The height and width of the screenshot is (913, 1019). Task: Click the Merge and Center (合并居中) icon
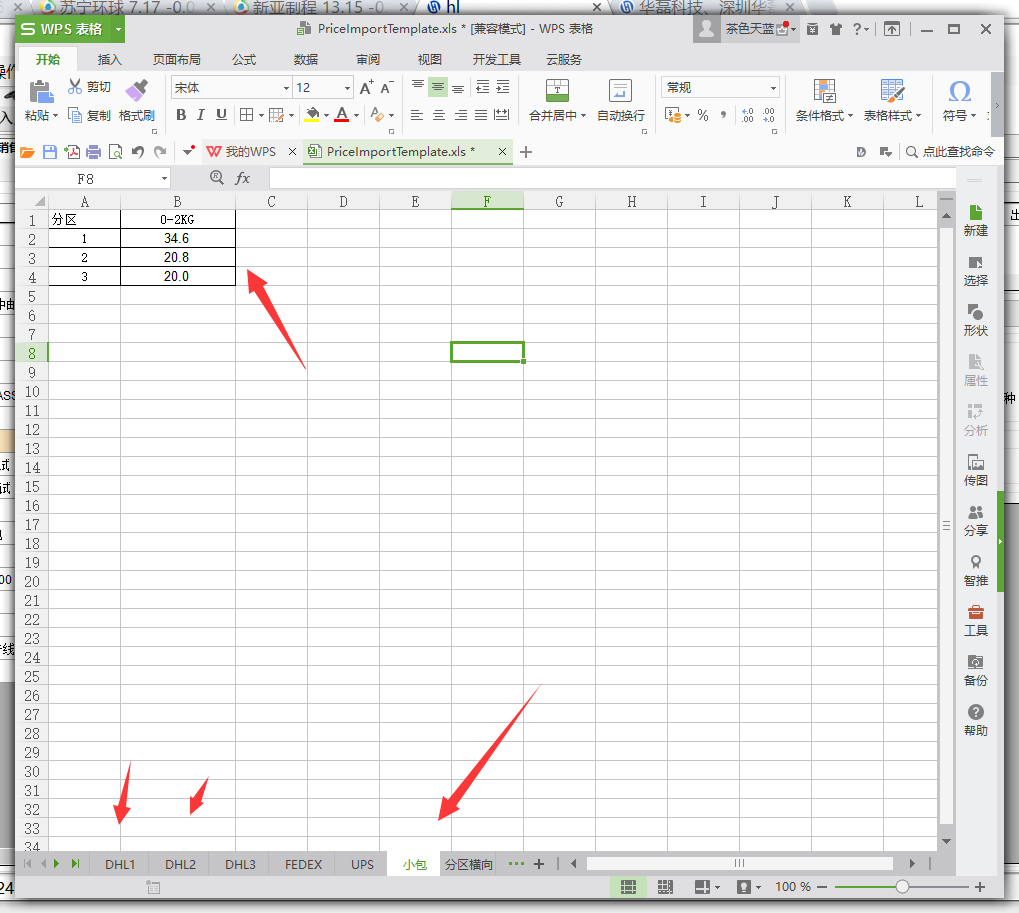click(557, 91)
